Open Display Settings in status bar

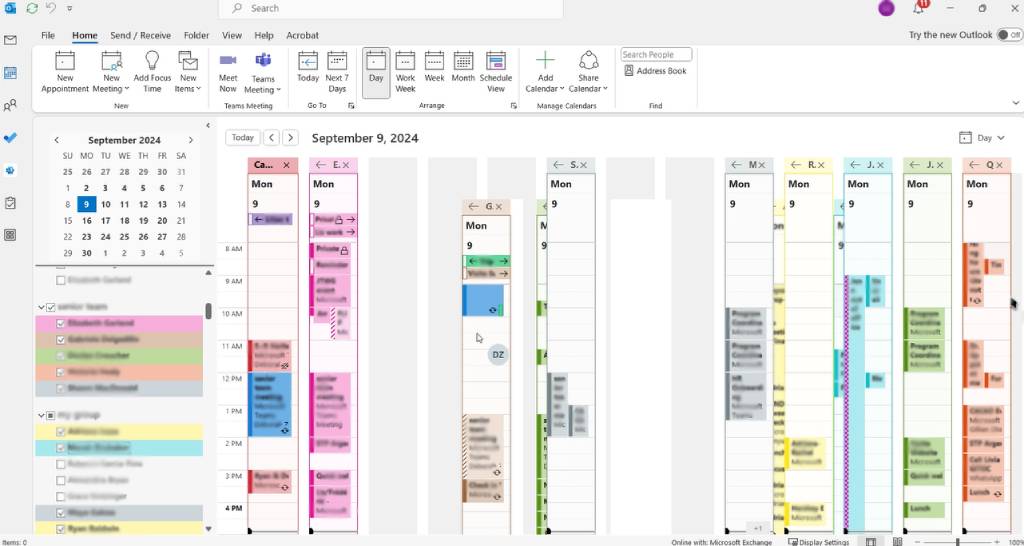pyautogui.click(x=819, y=542)
